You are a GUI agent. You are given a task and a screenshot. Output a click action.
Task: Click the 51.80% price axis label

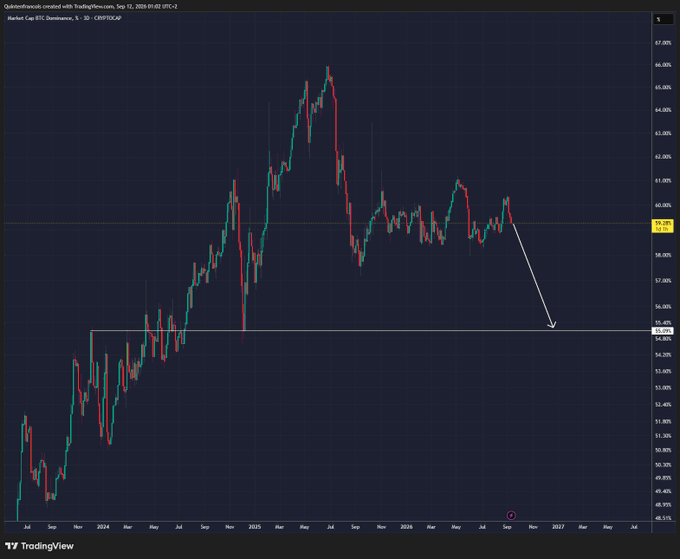(663, 422)
